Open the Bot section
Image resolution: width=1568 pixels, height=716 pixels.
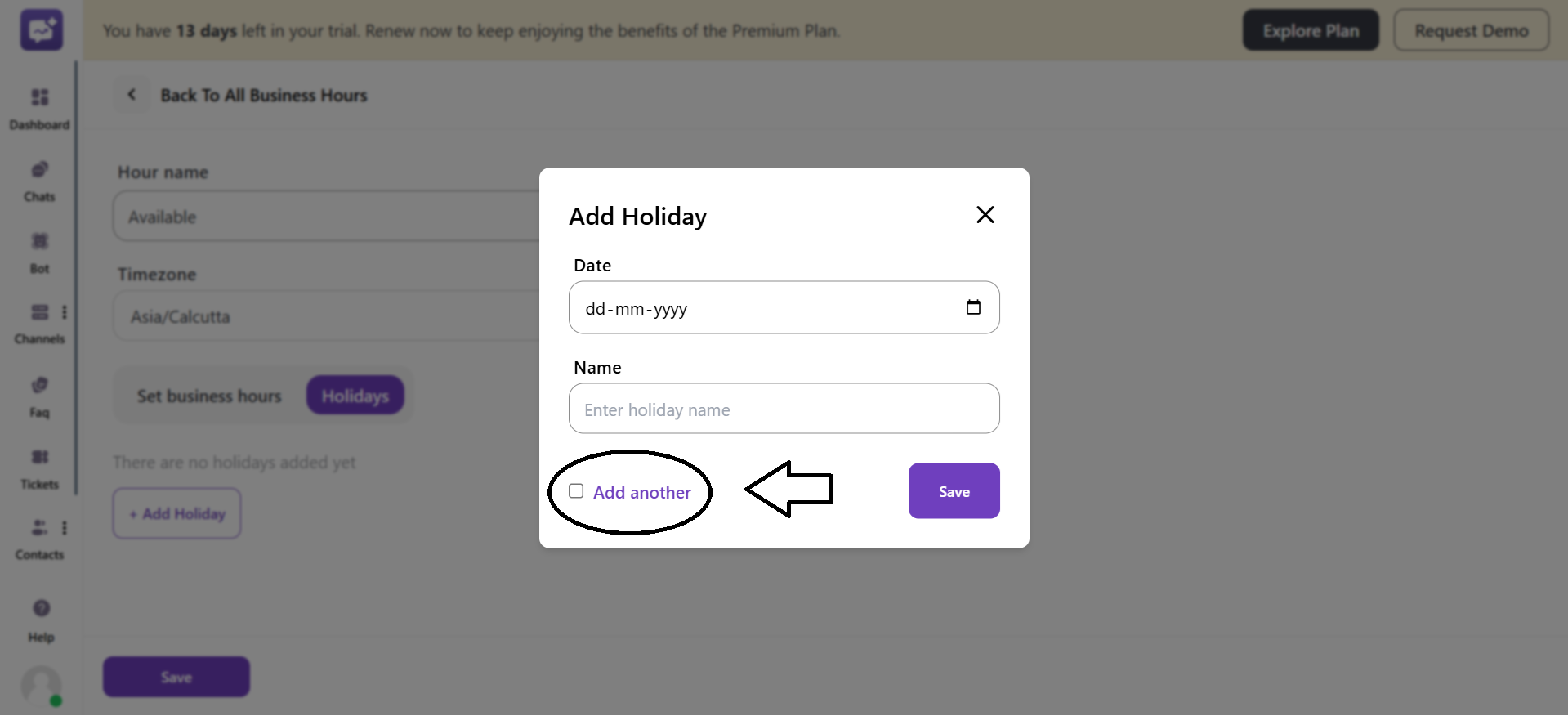coord(39,241)
